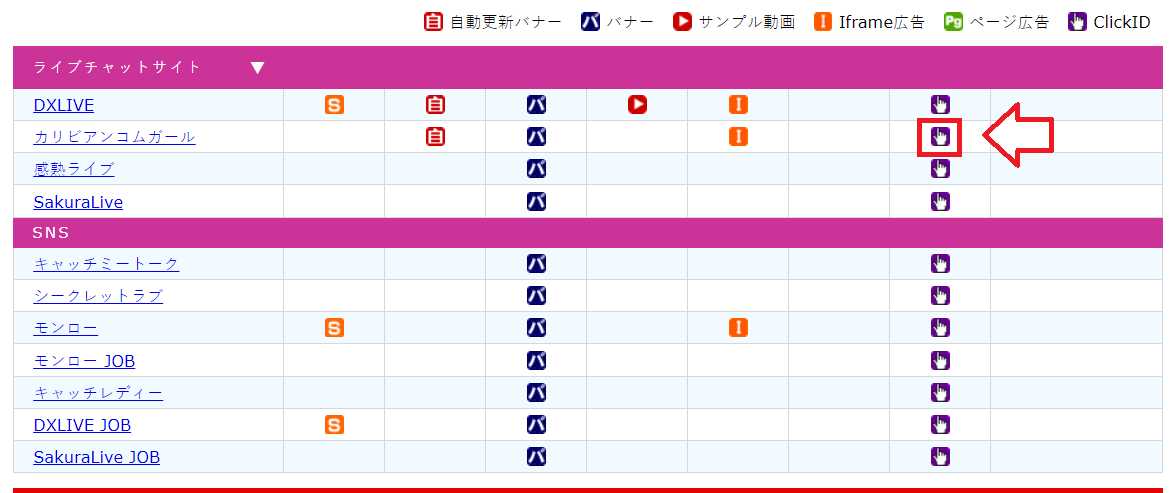This screenshot has height=493, width=1171.
Task: Click the ClickID icon for DXLIVE JOB
Action: [x=940, y=425]
